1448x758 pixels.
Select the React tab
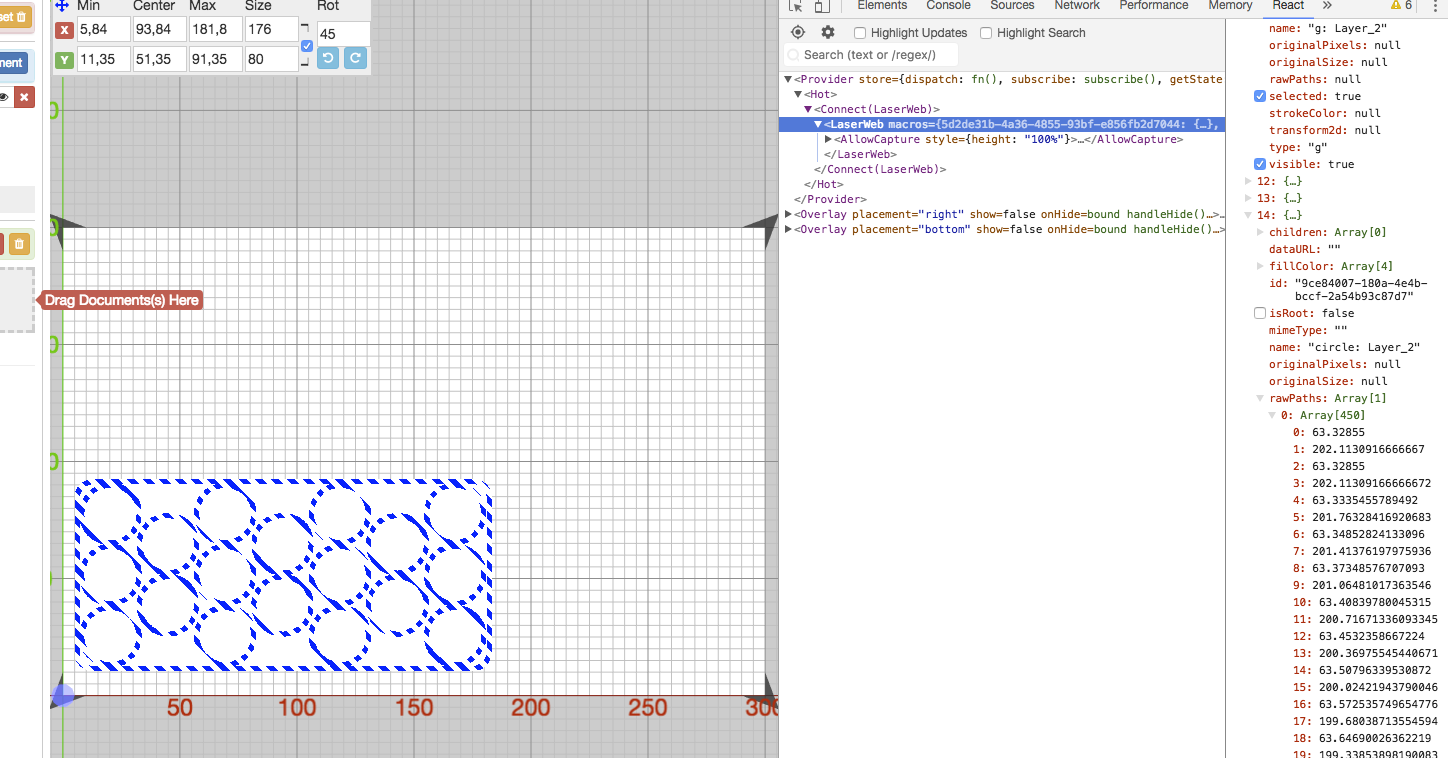tap(1288, 5)
